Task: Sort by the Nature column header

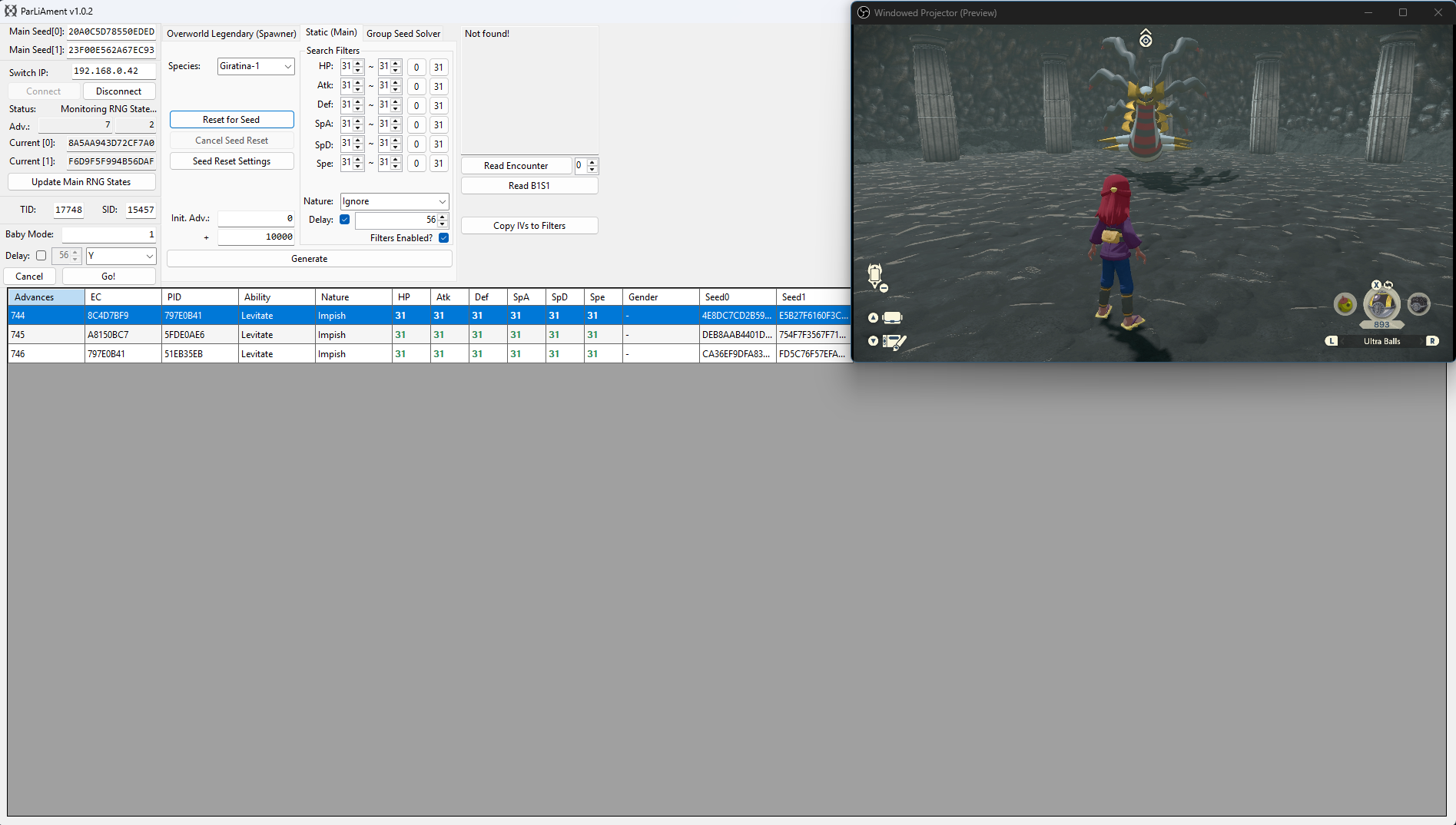Action: [353, 297]
